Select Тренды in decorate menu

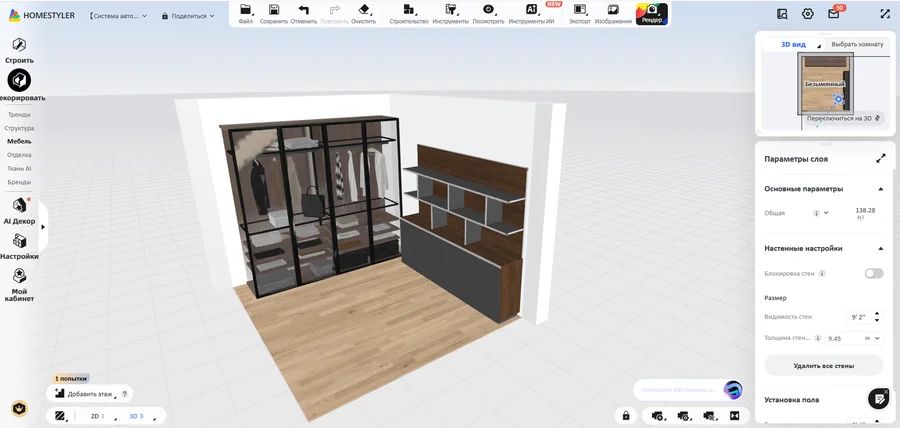[x=20, y=115]
